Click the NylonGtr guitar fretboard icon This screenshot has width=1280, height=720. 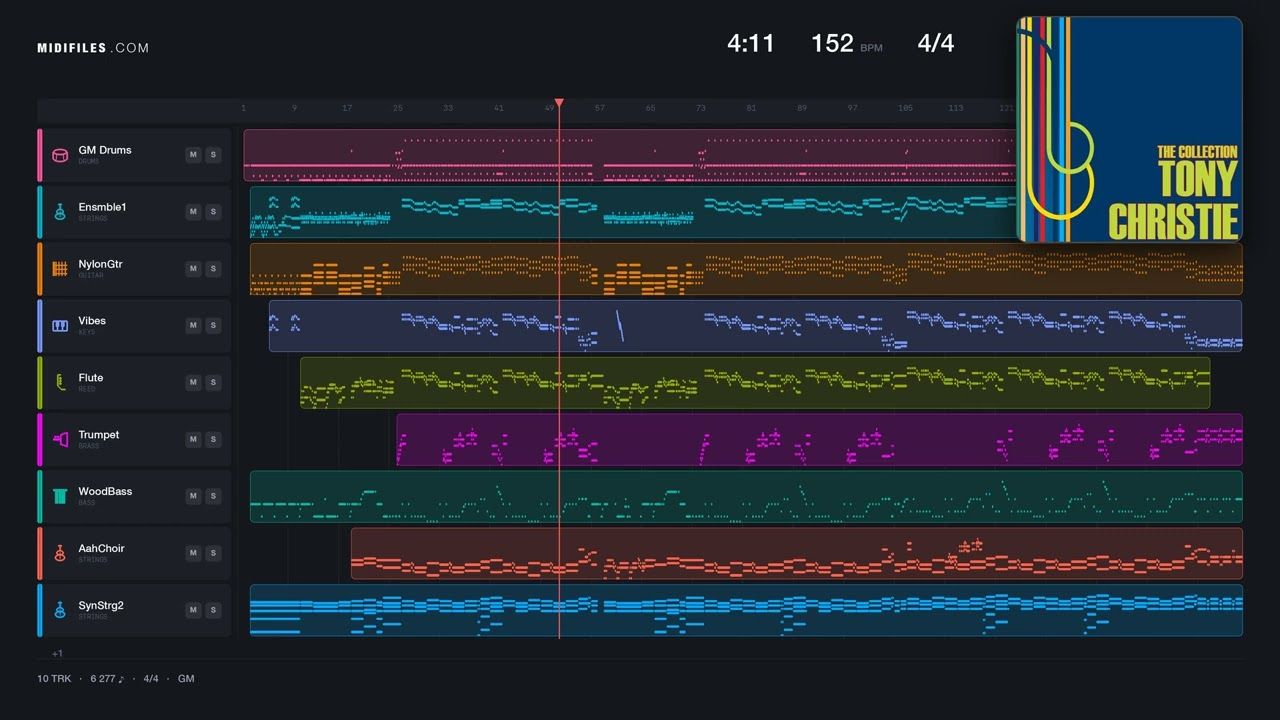click(60, 269)
